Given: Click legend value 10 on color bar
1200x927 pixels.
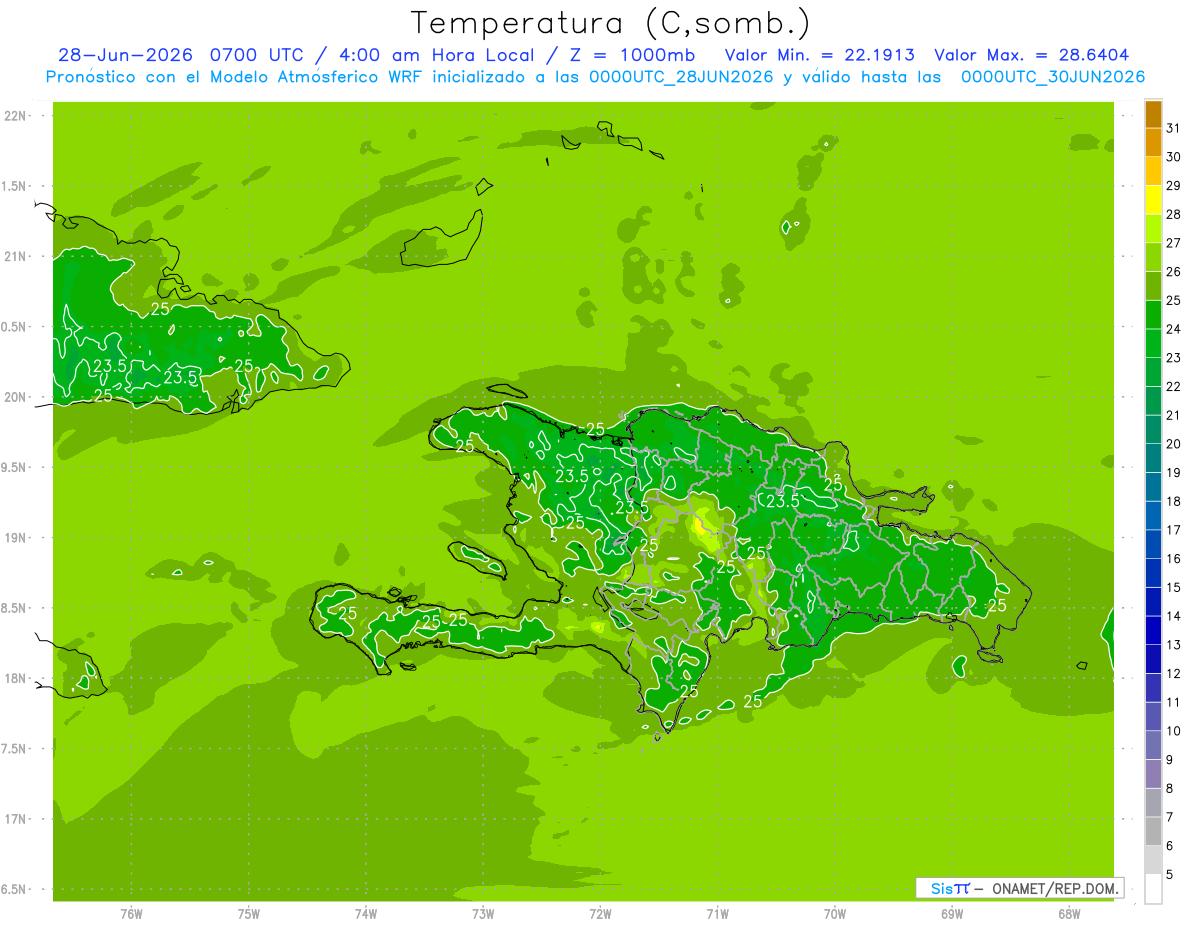Looking at the screenshot, I should point(1173,731).
